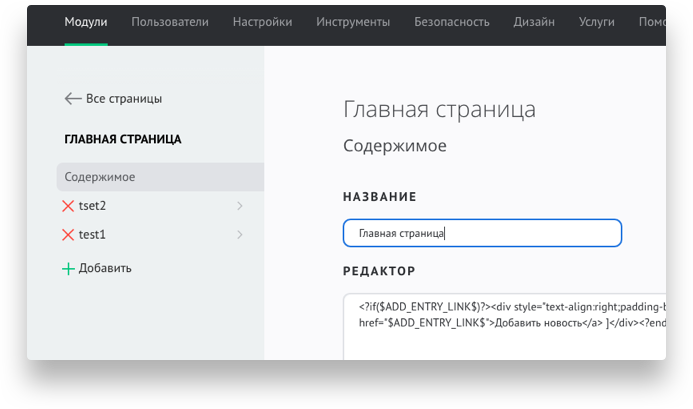This screenshot has width=693, height=409.
Task: Switch to the Пользователи menu
Action: [169, 21]
